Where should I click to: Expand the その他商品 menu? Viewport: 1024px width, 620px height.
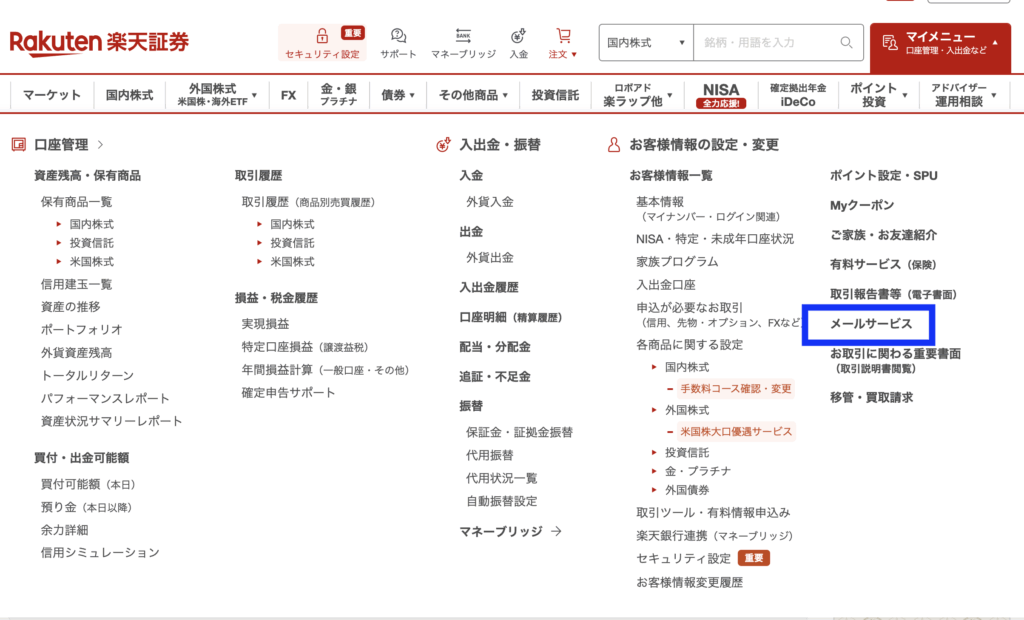(473, 95)
